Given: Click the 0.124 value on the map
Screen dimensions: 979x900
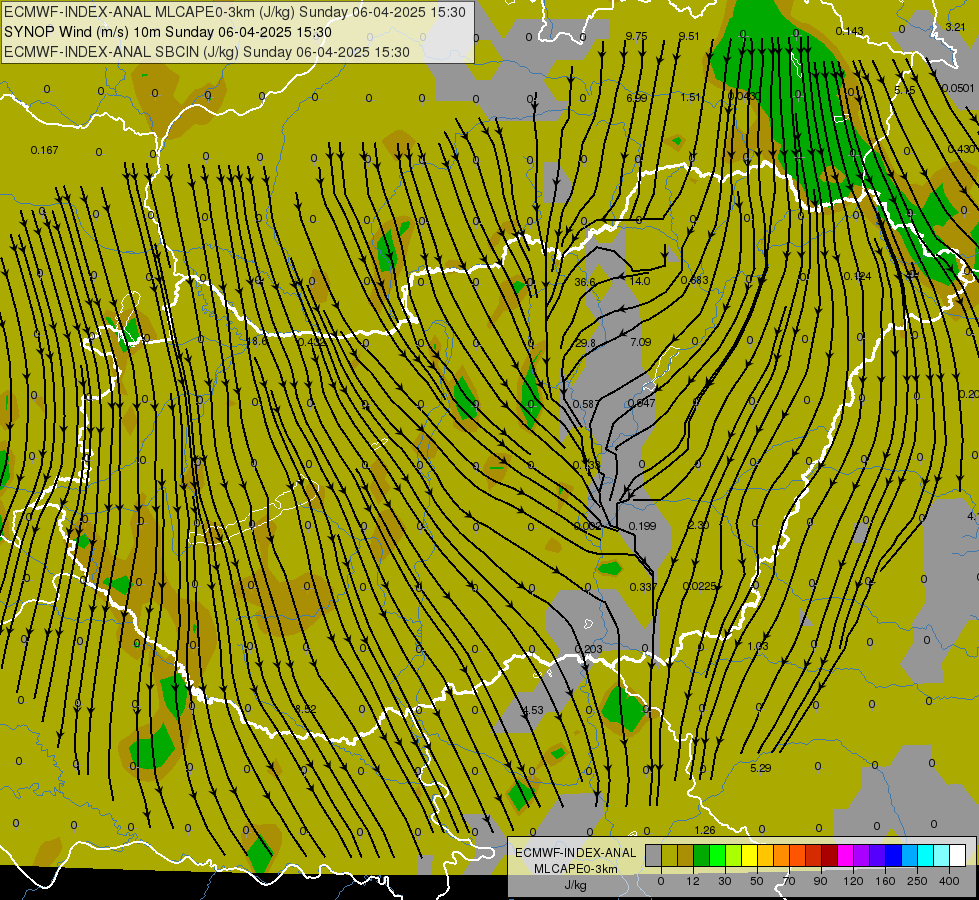Looking at the screenshot, I should pos(857,276).
